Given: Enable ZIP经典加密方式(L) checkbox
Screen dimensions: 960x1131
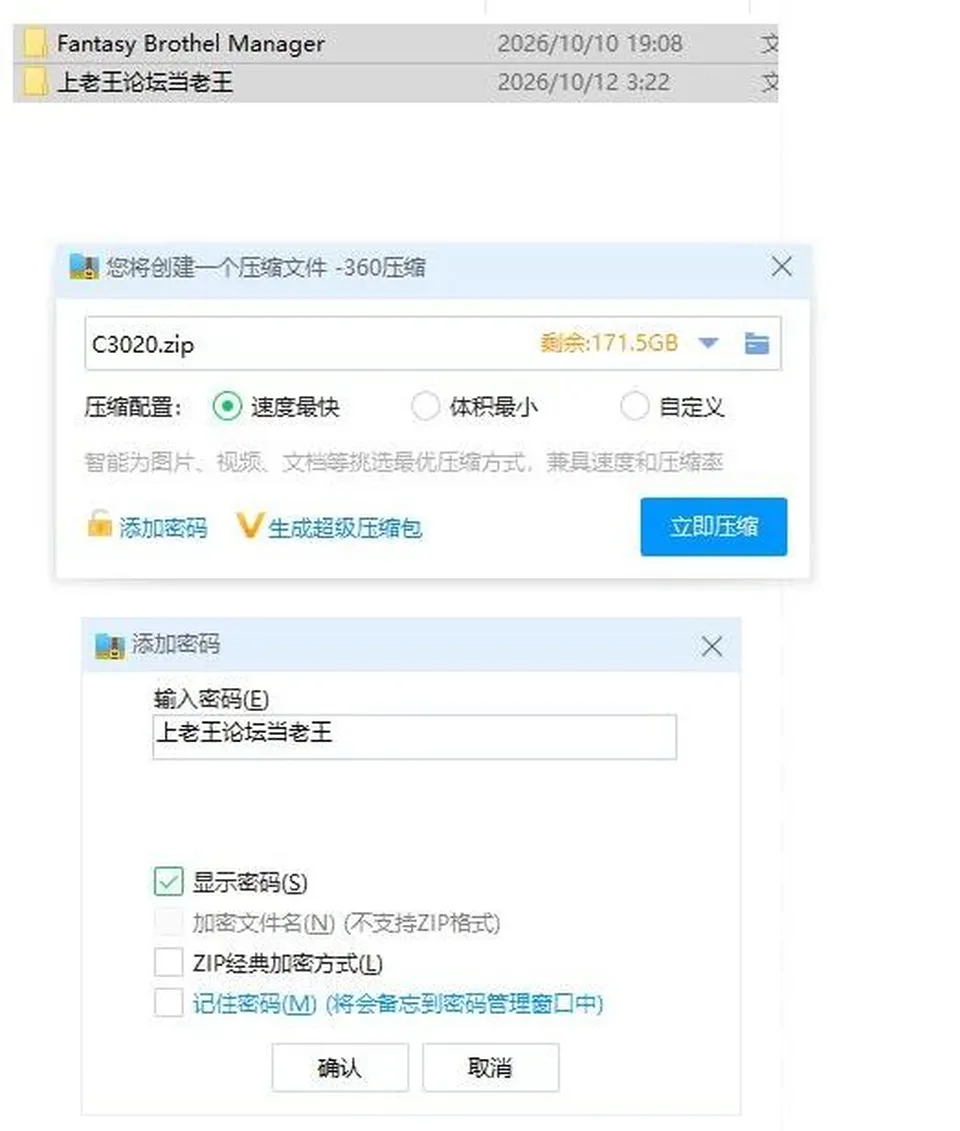Looking at the screenshot, I should [x=168, y=962].
